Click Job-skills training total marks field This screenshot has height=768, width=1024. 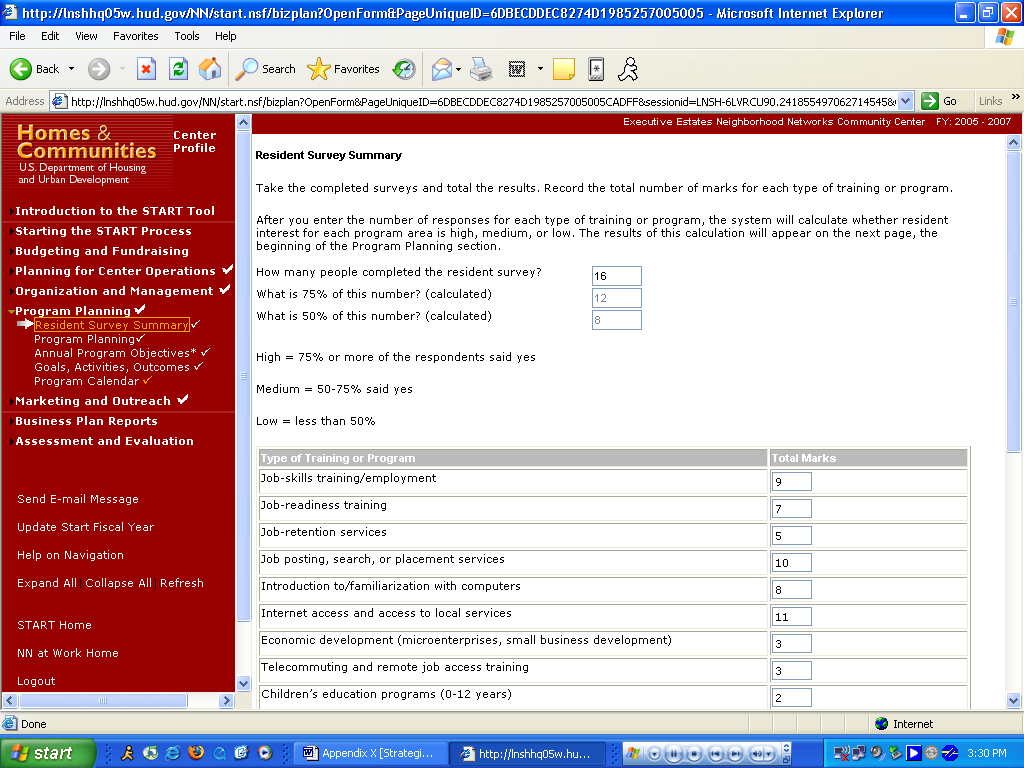coord(792,482)
